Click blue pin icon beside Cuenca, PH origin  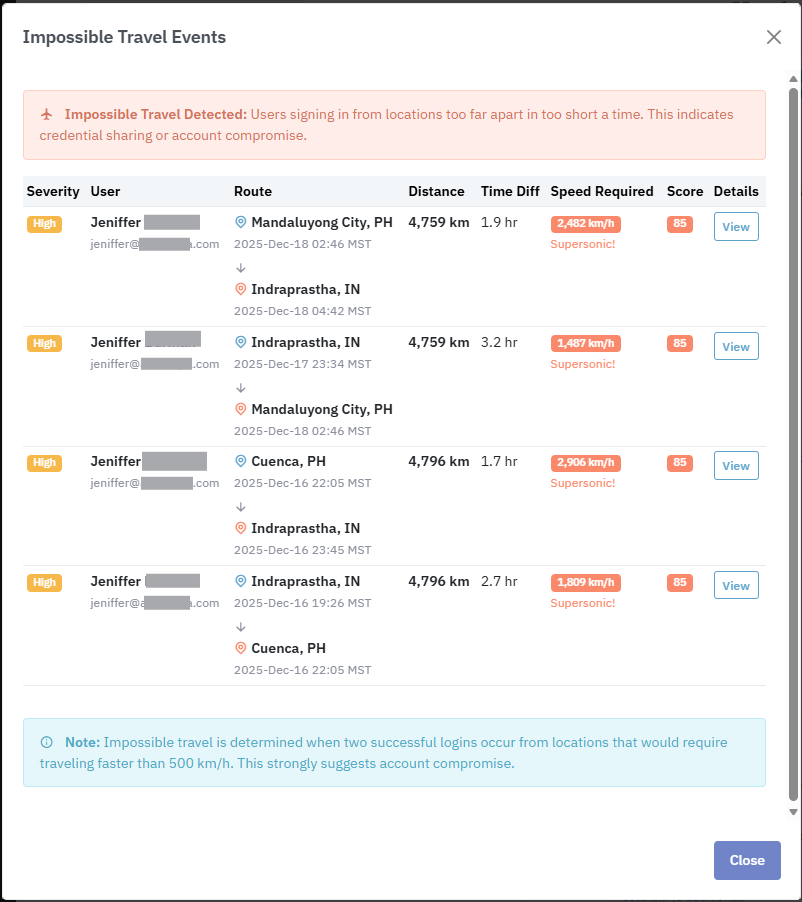coord(240,461)
